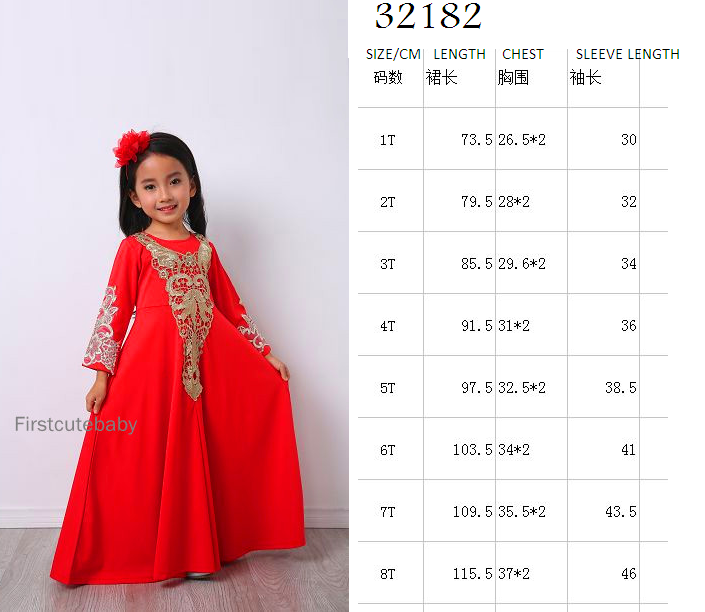Select the SIZE/CM column header

[x=393, y=54]
